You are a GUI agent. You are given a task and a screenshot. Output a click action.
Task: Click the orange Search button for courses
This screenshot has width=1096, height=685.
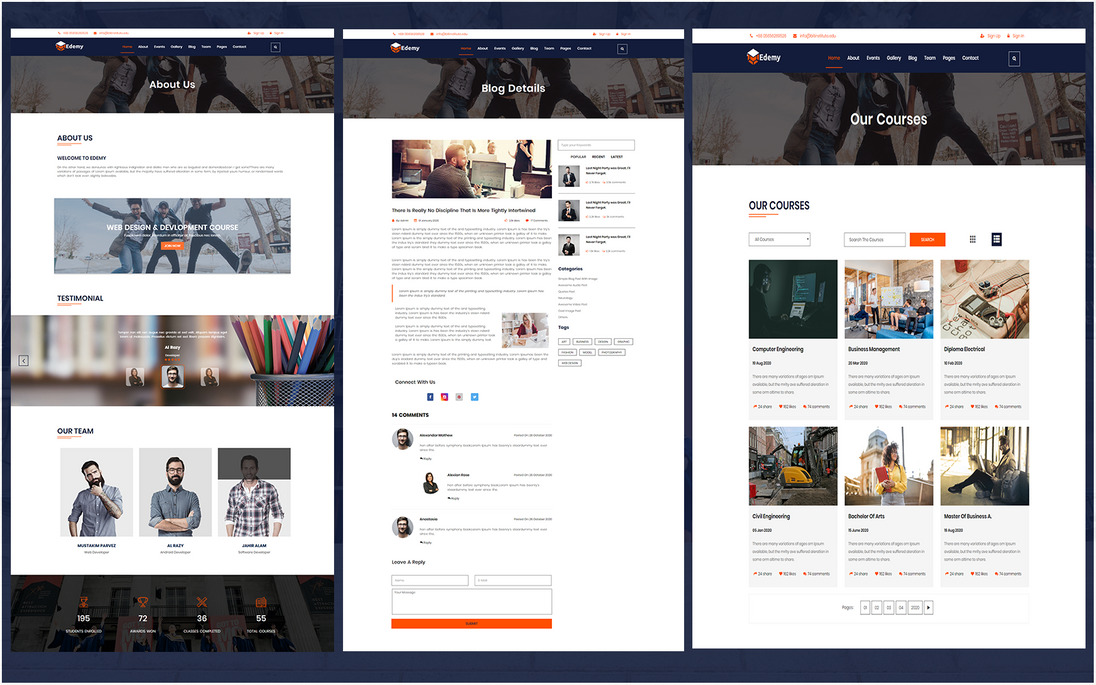click(927, 240)
